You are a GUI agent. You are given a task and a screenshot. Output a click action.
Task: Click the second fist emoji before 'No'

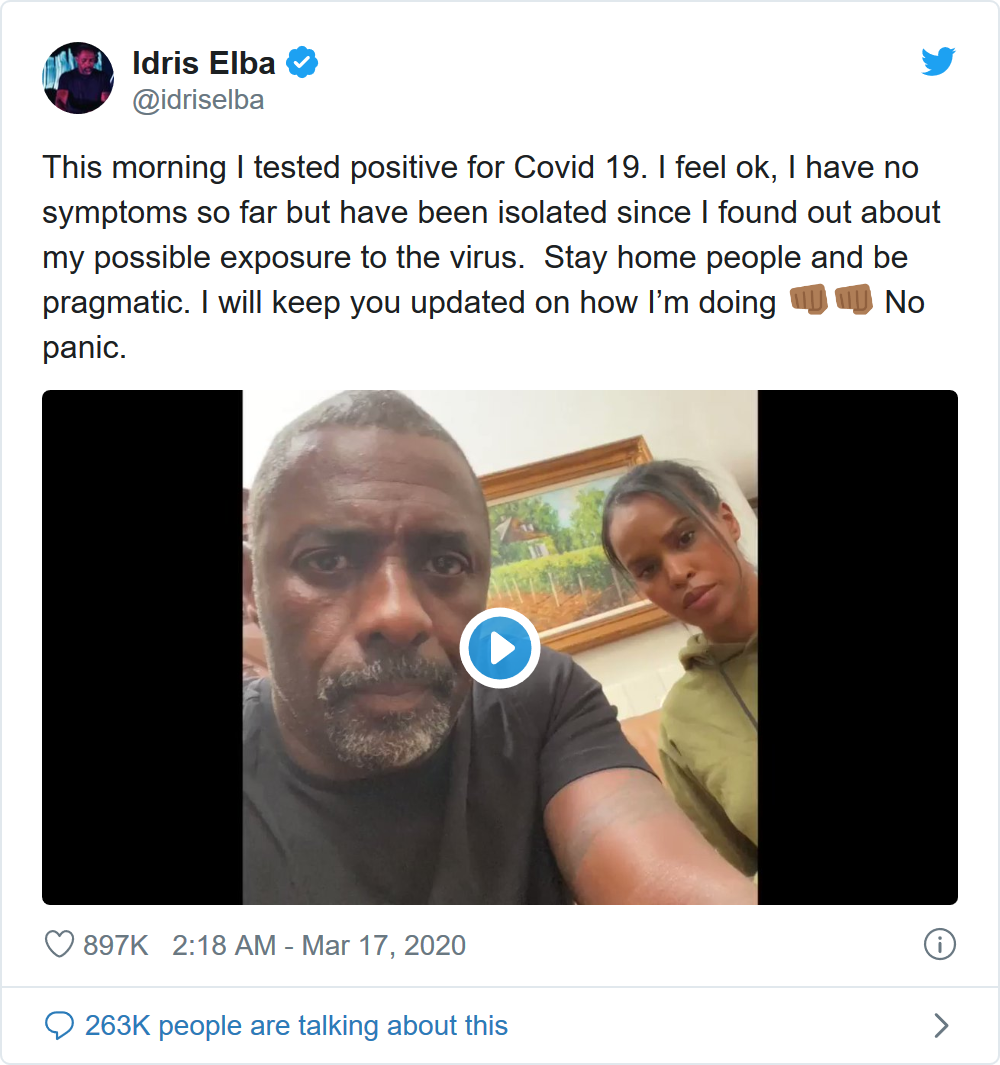coord(853,301)
